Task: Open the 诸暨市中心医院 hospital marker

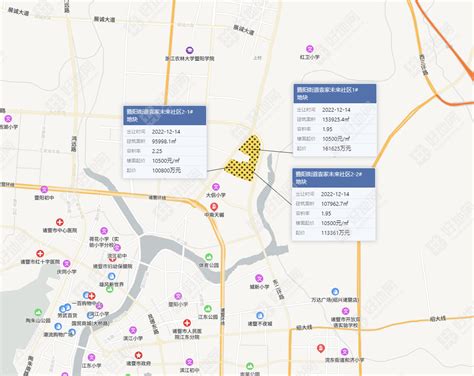Action: (60, 222)
